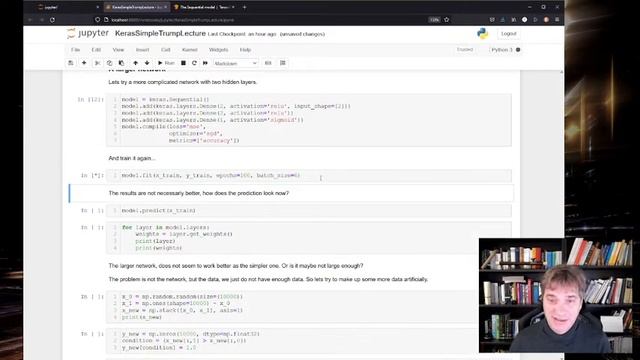
Task: Open a new browser tab with plus button
Action: (x=244, y=7)
